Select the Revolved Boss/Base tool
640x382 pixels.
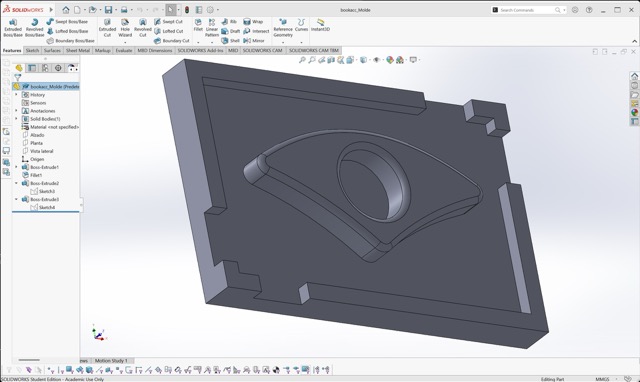pos(34,28)
